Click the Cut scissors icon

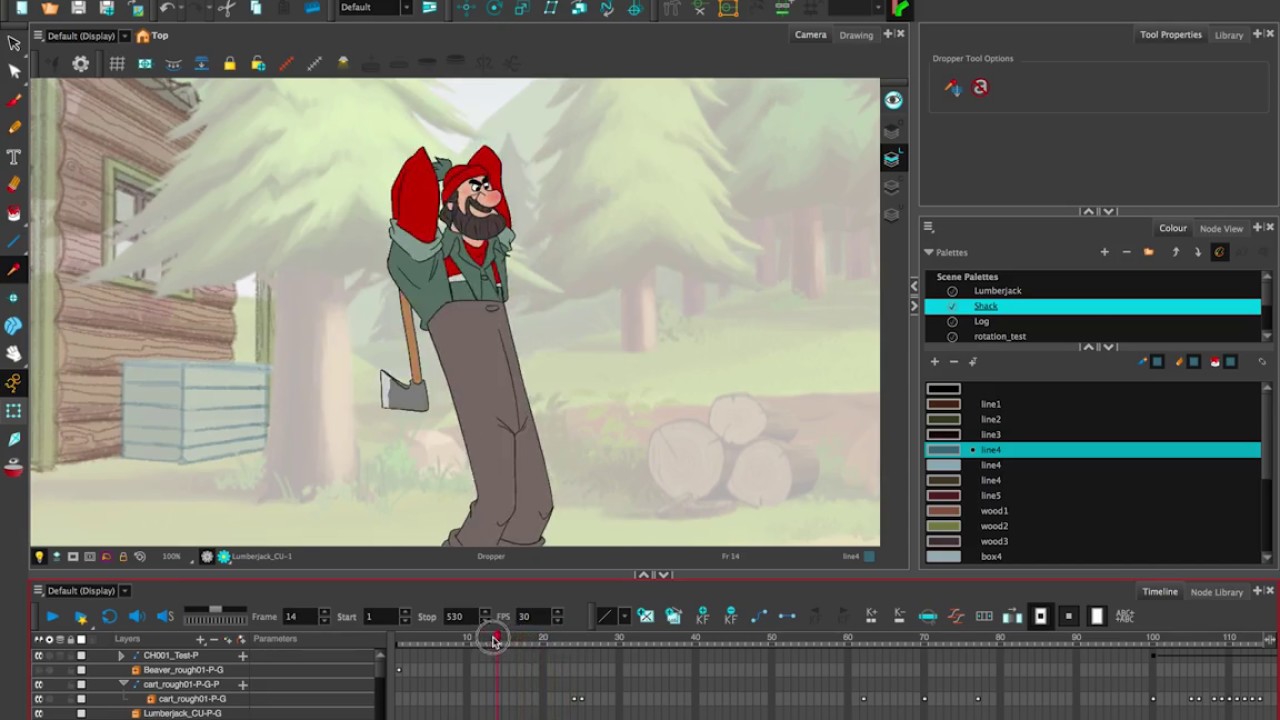227,8
